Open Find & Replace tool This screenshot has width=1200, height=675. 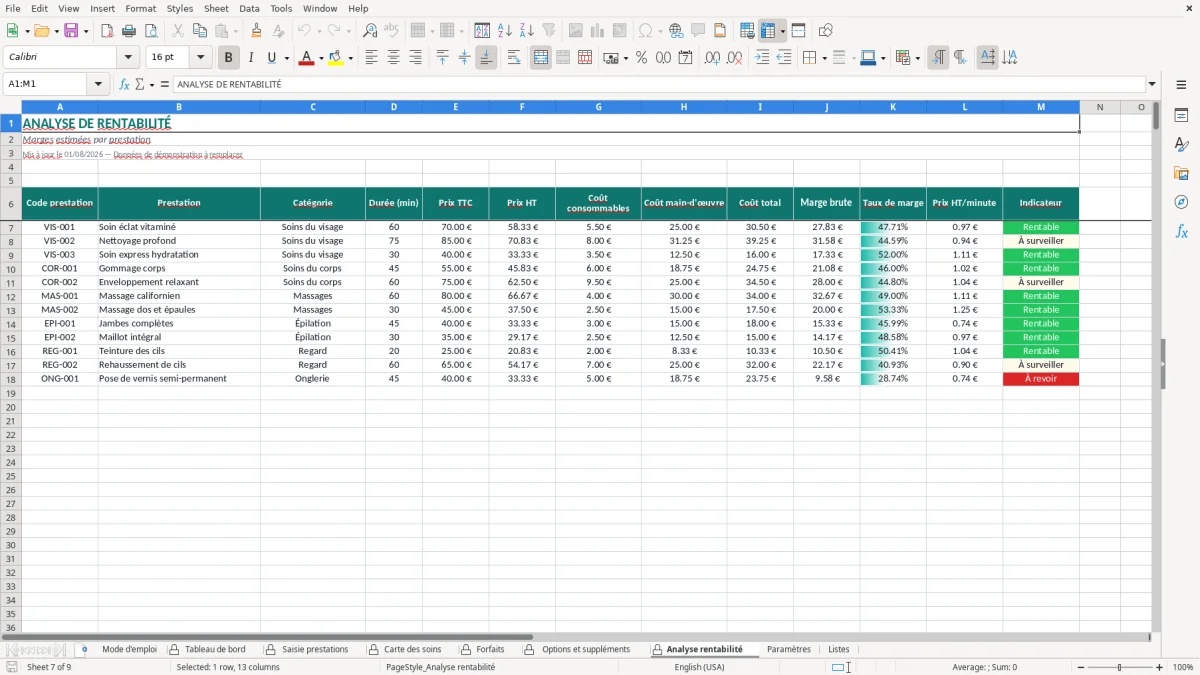tap(370, 31)
